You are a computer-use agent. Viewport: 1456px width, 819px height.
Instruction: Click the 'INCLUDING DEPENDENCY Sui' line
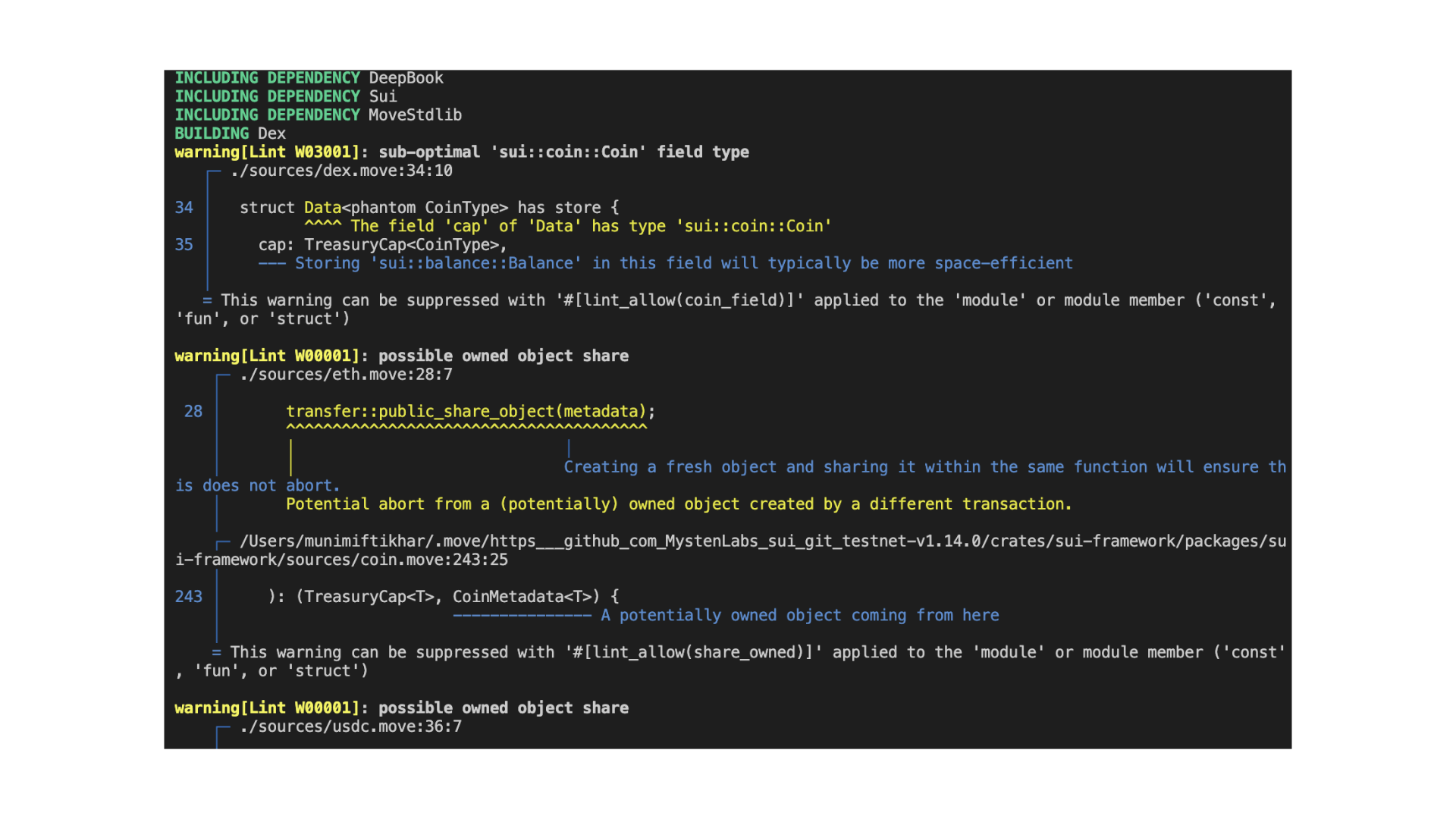286,96
